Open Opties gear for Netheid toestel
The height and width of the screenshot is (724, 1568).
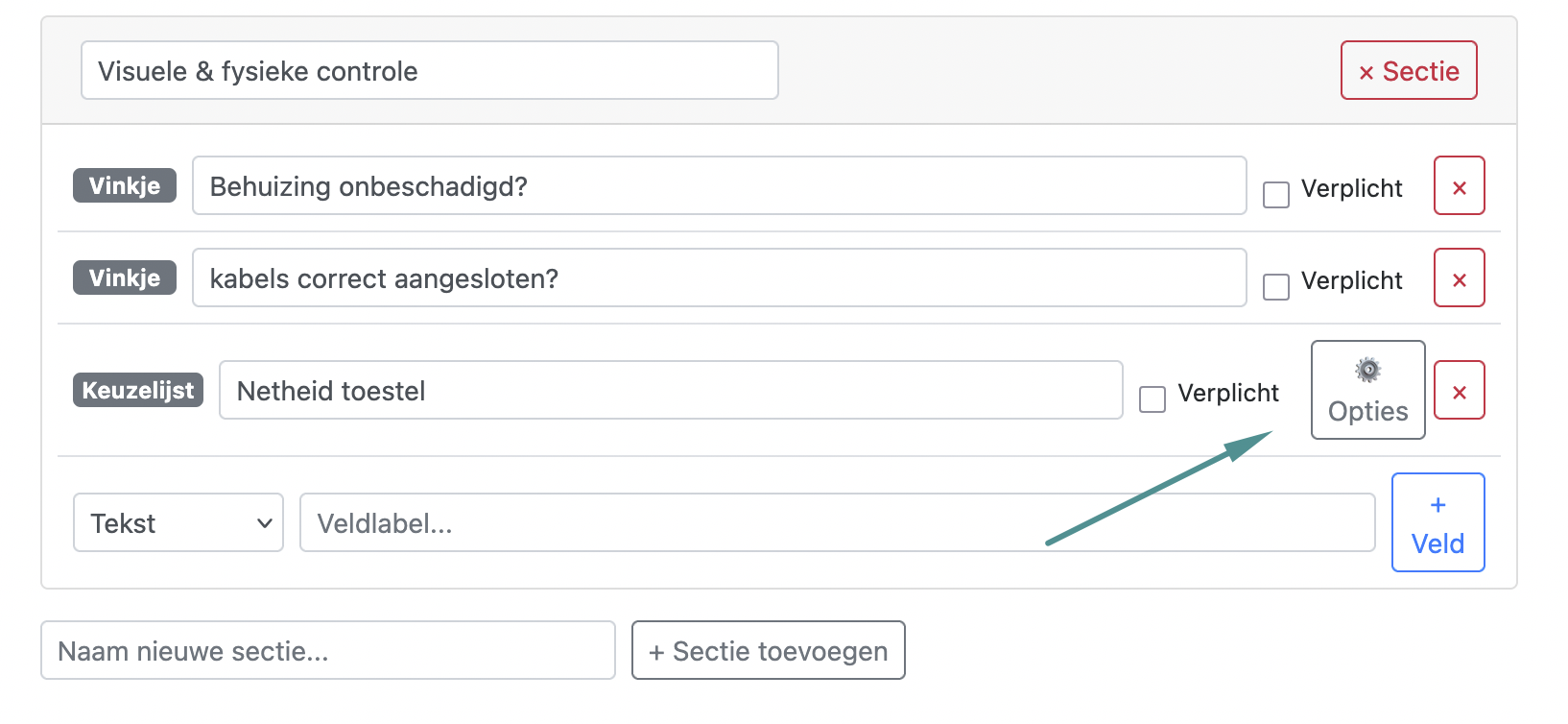[x=1367, y=390]
